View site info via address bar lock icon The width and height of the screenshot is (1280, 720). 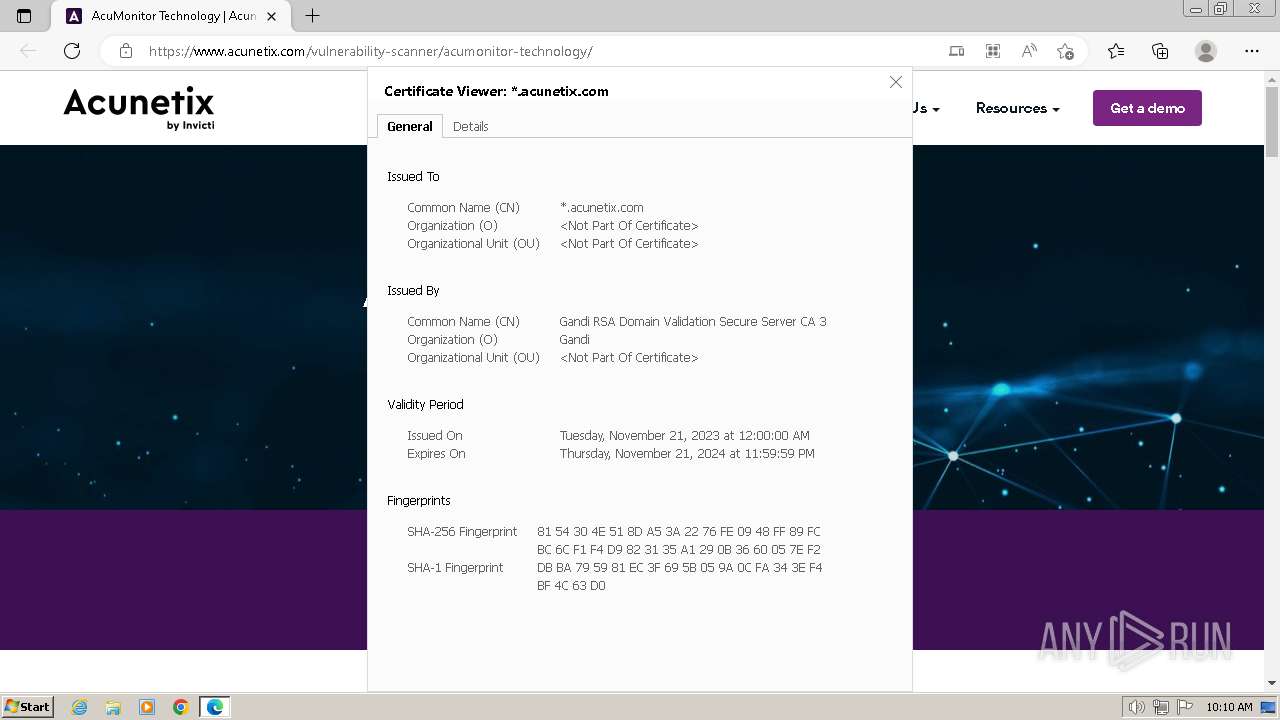126,51
